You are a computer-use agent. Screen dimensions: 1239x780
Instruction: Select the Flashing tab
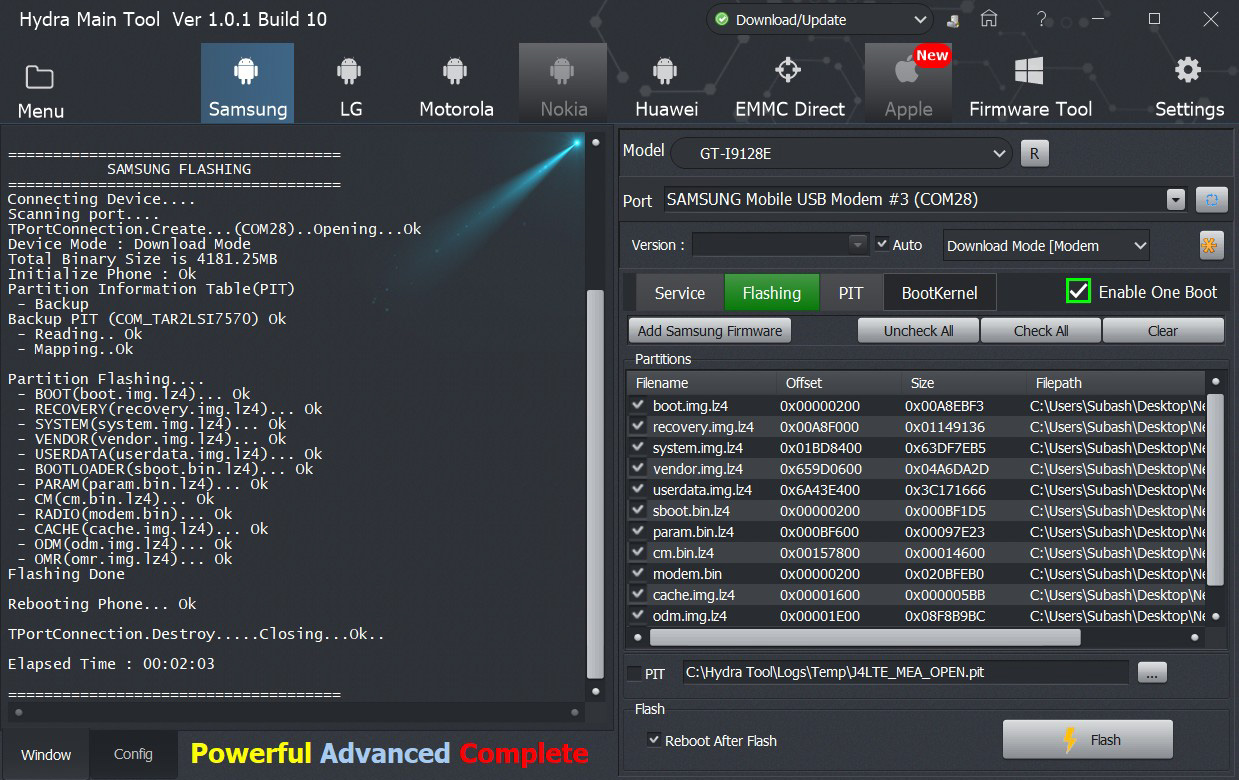771,293
